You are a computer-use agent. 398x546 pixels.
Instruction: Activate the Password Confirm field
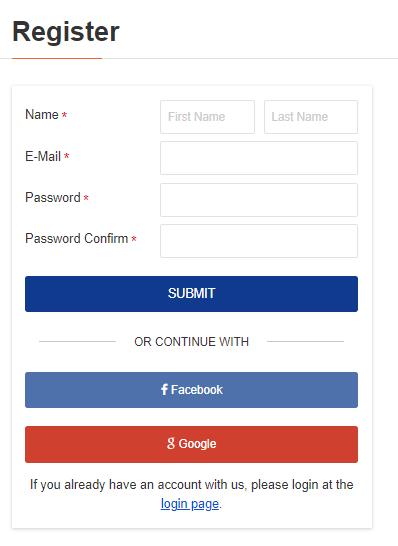tap(259, 241)
